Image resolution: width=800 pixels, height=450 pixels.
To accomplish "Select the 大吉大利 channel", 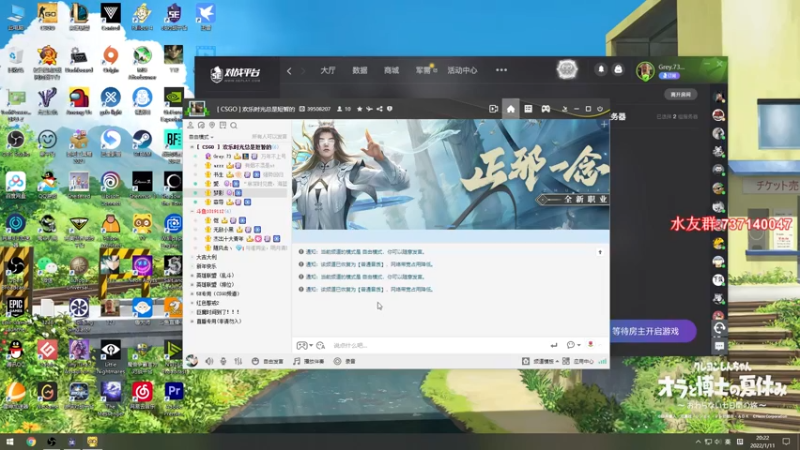I will click(x=206, y=257).
